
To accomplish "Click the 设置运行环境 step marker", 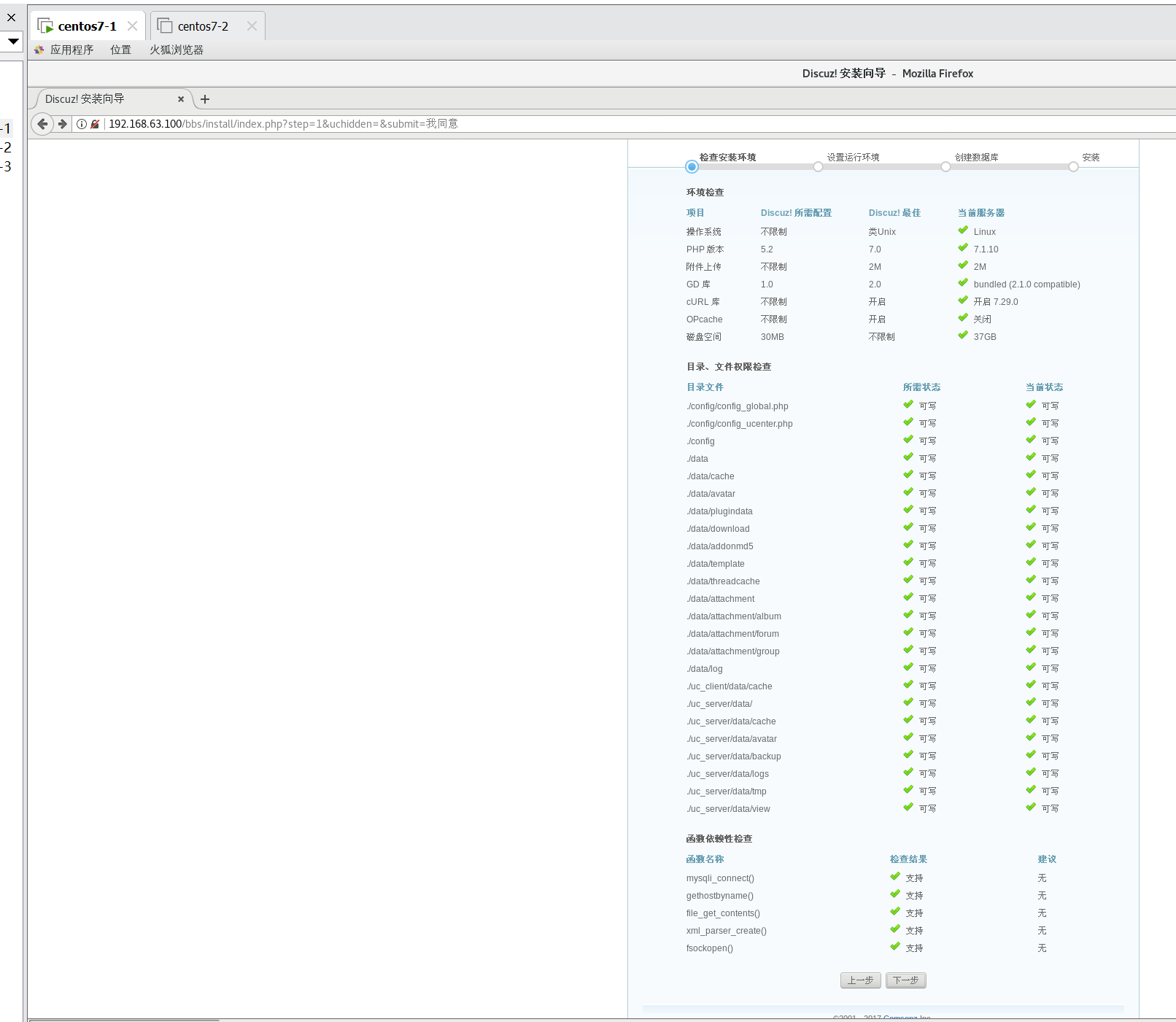I will pyautogui.click(x=818, y=167).
